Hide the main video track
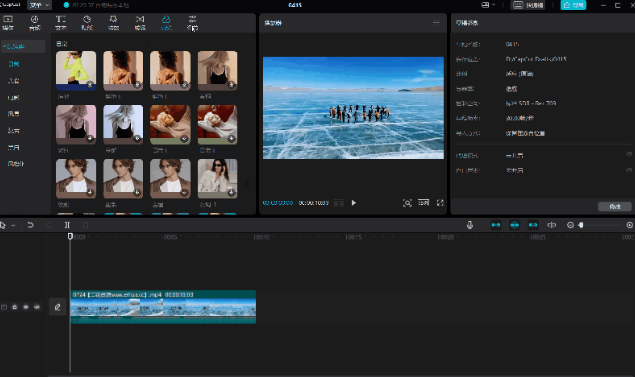The width and height of the screenshot is (635, 377). (x=26, y=307)
